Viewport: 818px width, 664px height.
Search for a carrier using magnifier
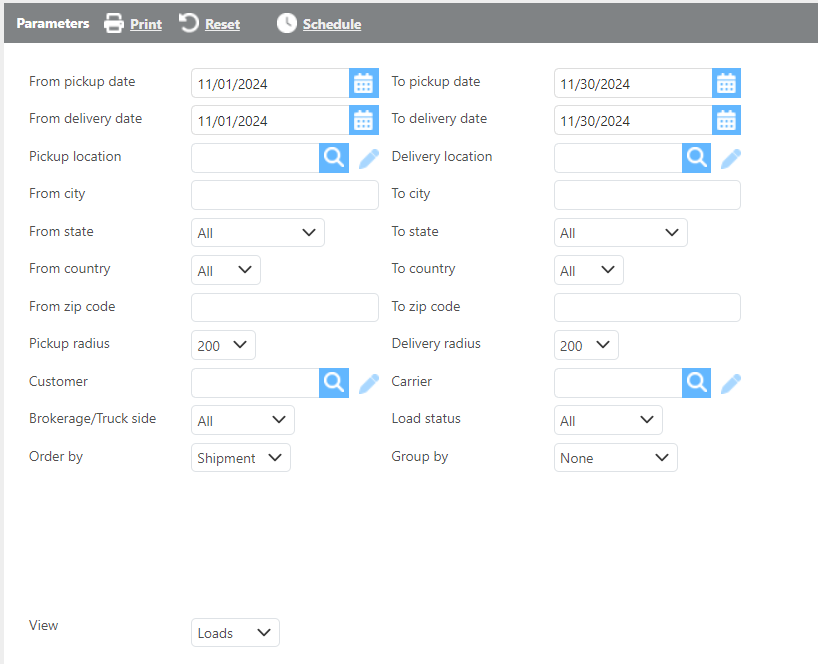pyautogui.click(x=697, y=382)
